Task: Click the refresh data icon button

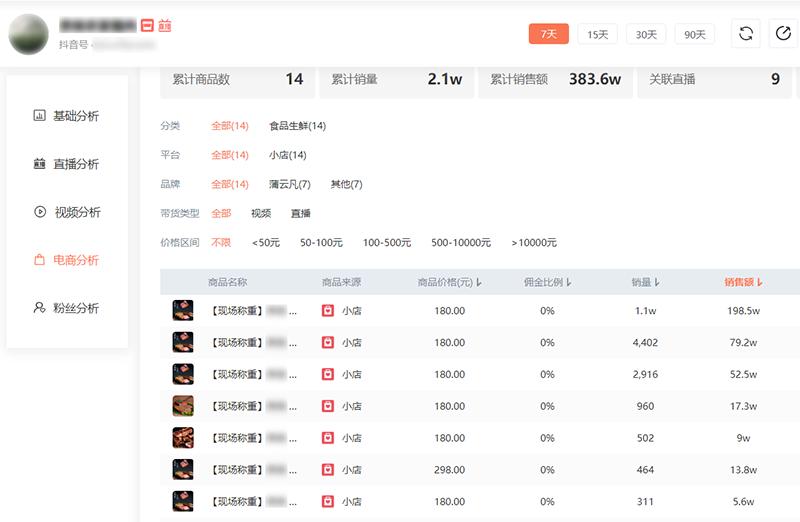Action: (x=745, y=34)
